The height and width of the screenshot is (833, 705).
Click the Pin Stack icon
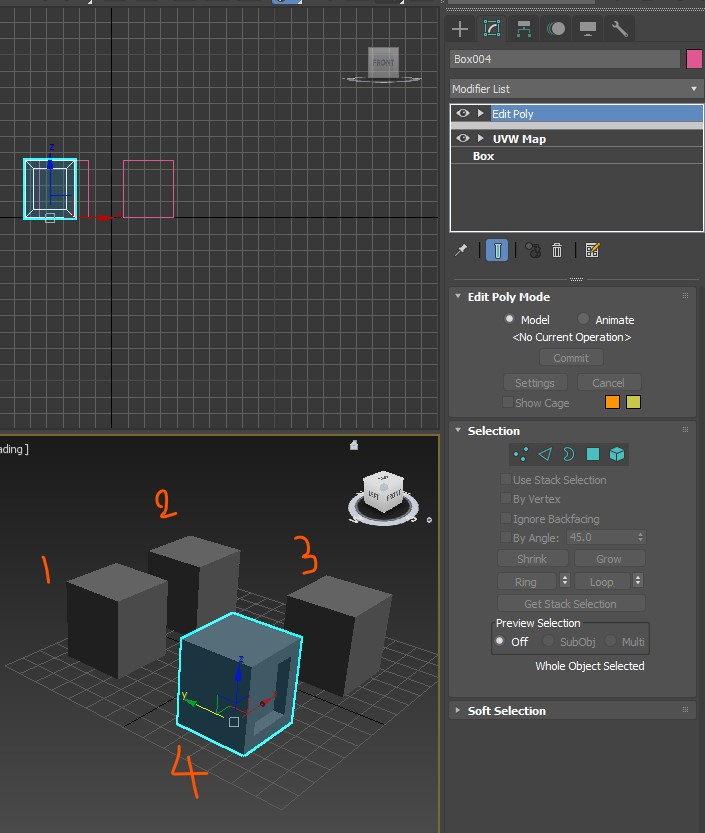tap(461, 250)
